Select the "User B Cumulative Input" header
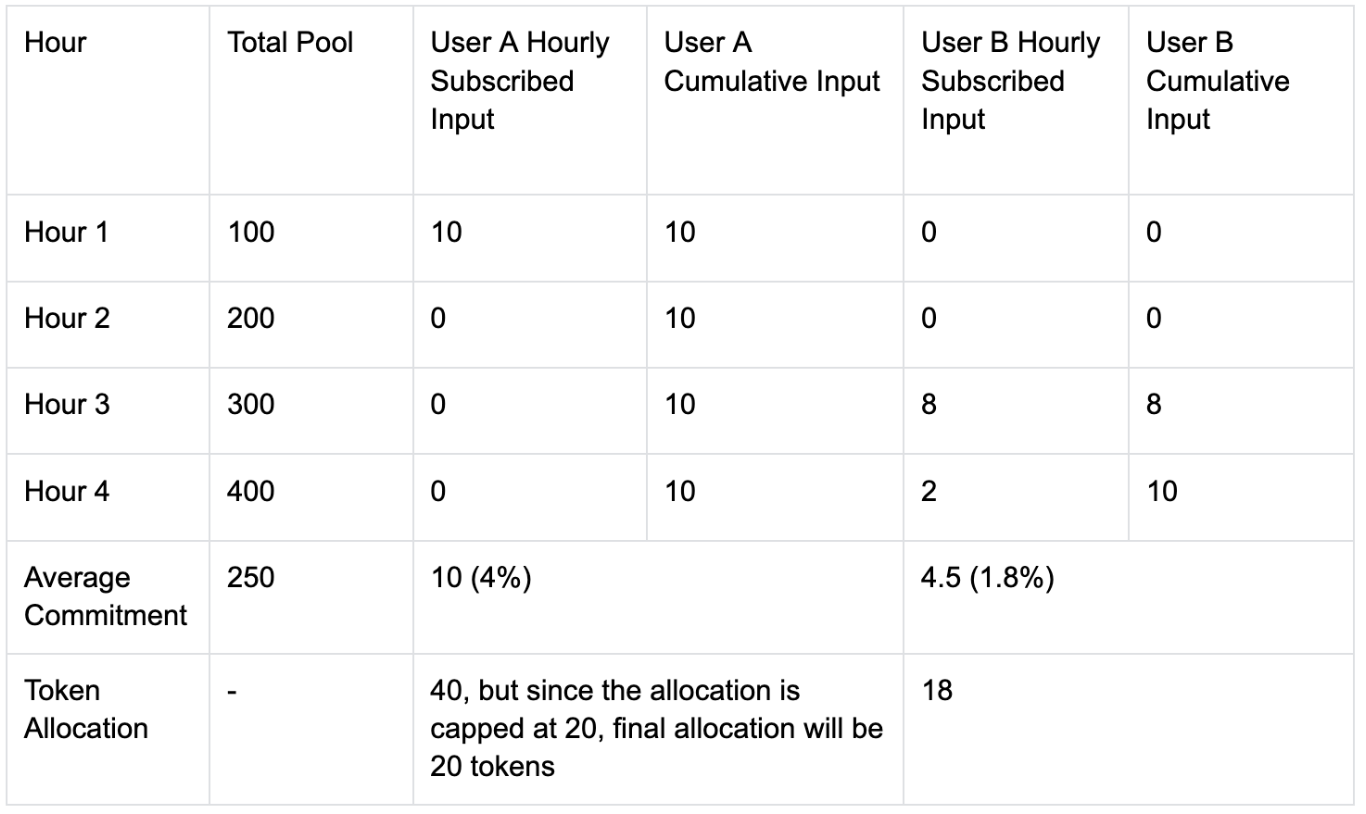Image resolution: width=1366 pixels, height=814 pixels. coord(1217,81)
